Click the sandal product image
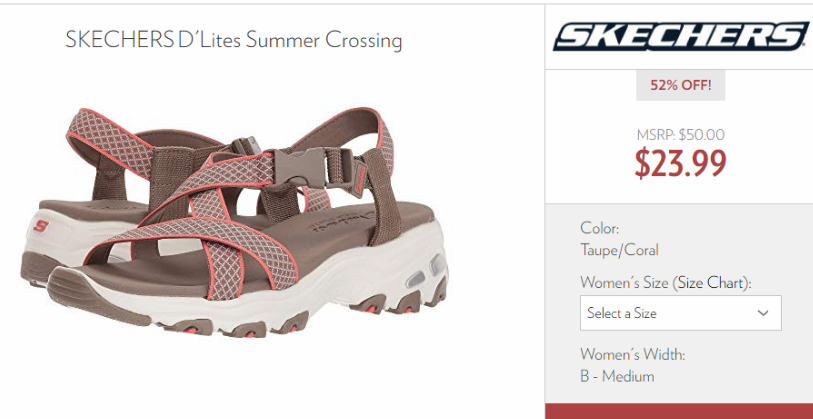813x419 pixels. tap(234, 220)
